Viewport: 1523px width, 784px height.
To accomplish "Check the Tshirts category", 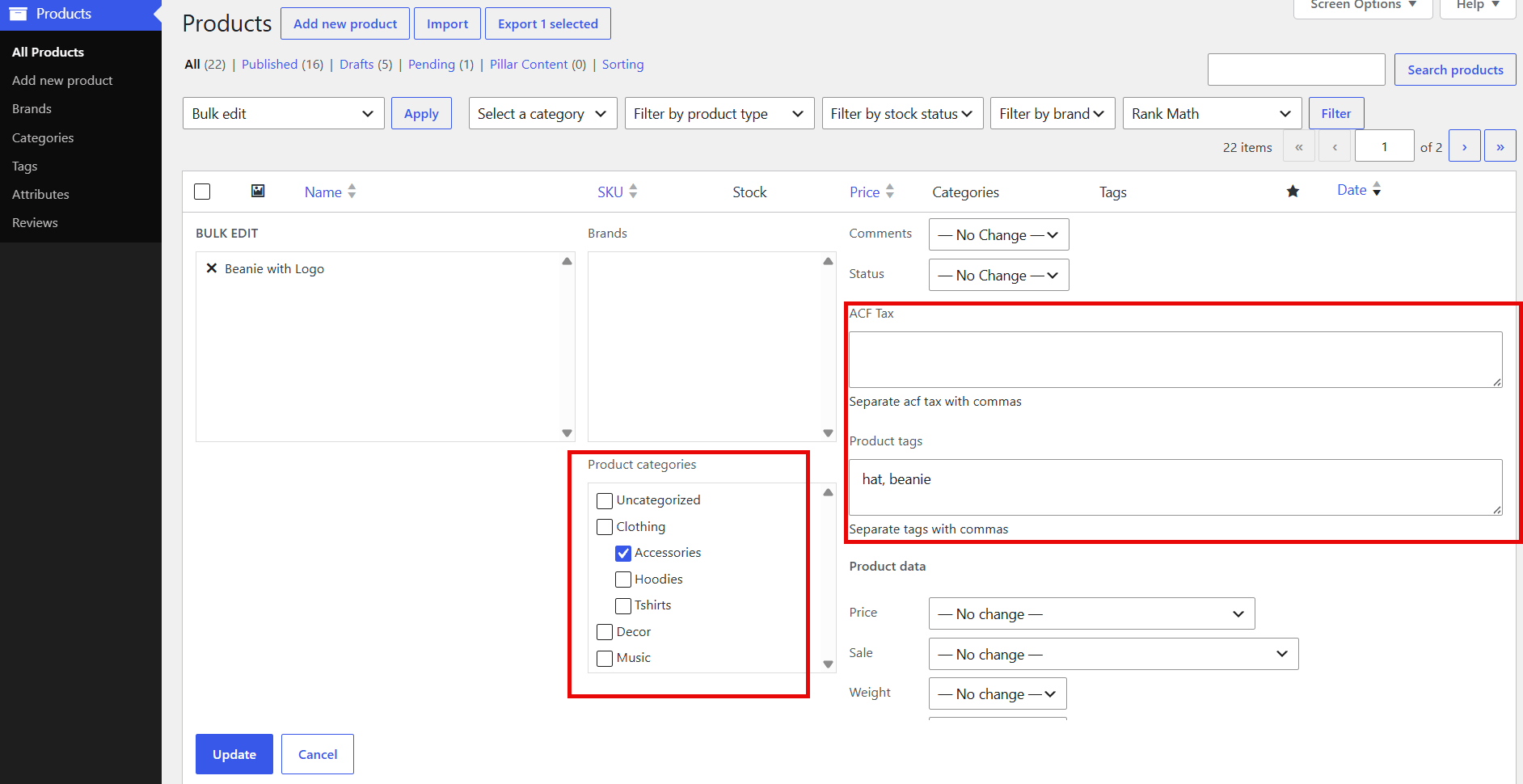I will tap(623, 605).
